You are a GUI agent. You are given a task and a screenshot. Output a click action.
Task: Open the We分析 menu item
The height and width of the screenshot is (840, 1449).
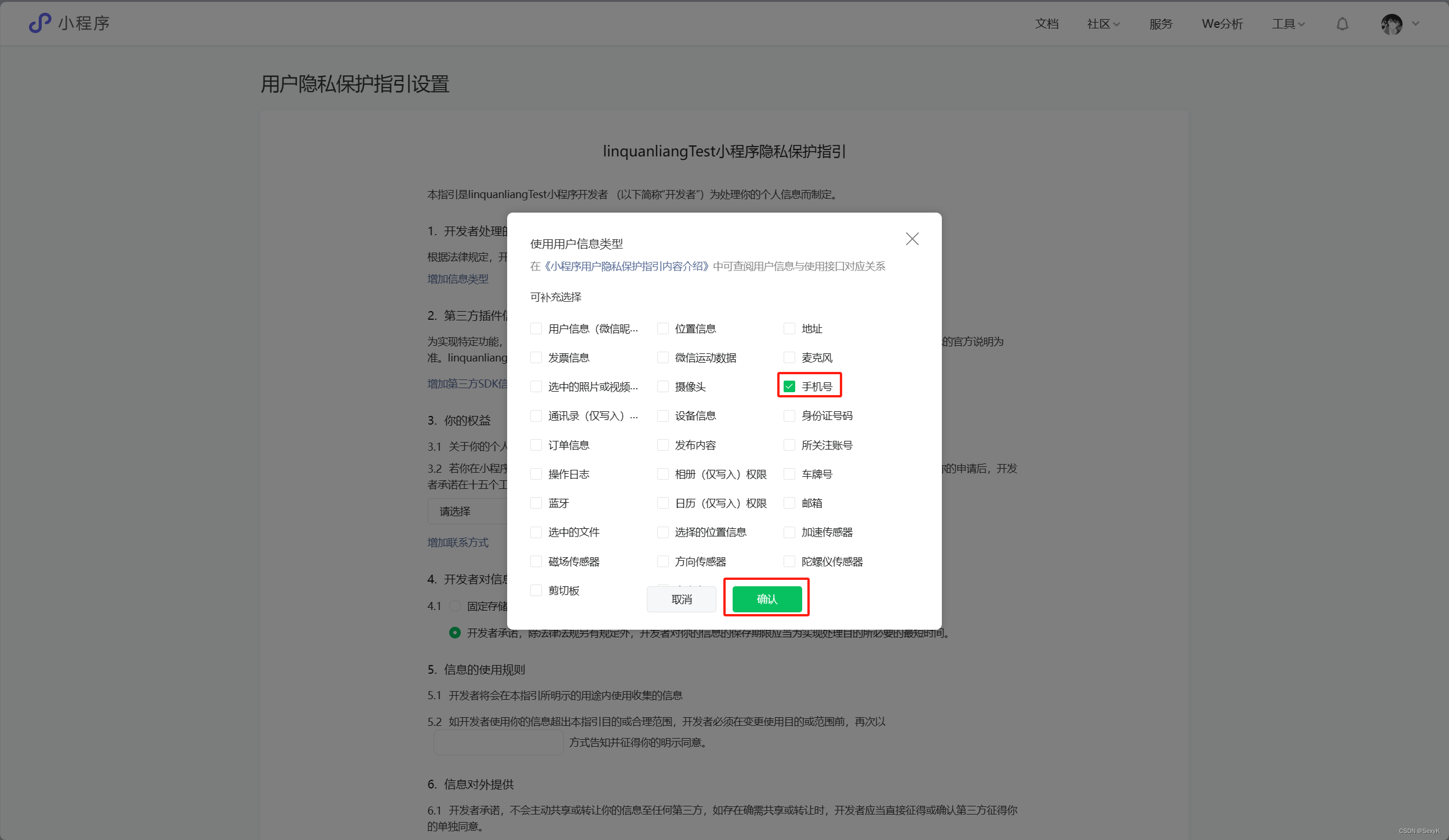1222,24
